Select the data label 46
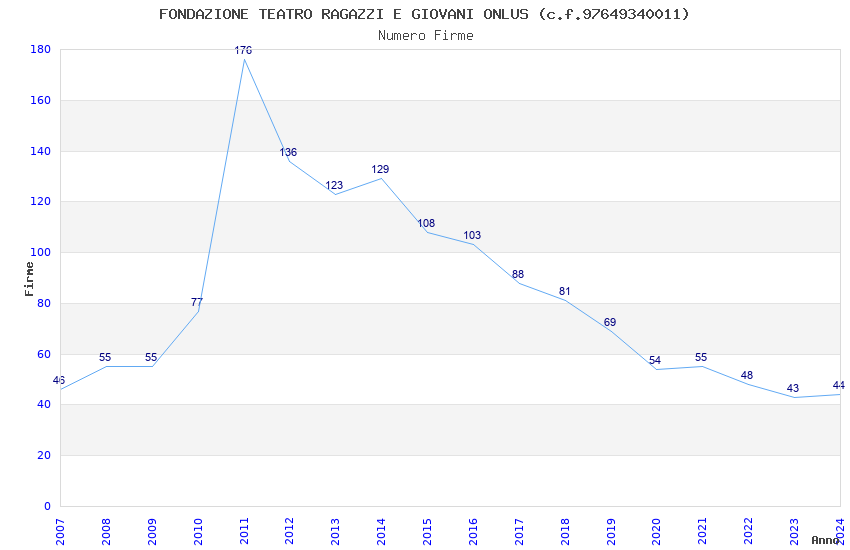This screenshot has height=550, width=850. point(59,380)
